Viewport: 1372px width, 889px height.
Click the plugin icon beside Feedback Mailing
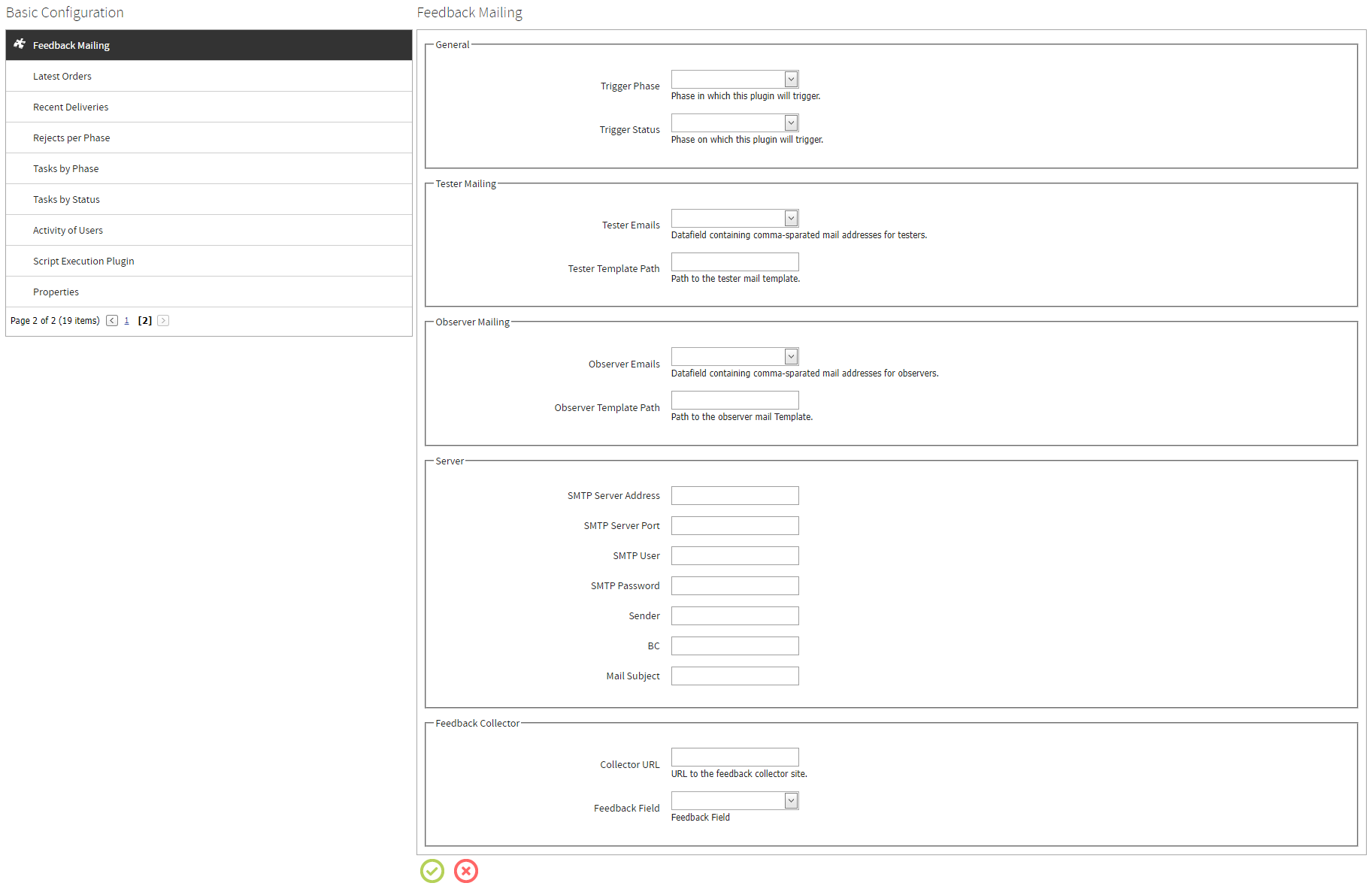click(18, 45)
